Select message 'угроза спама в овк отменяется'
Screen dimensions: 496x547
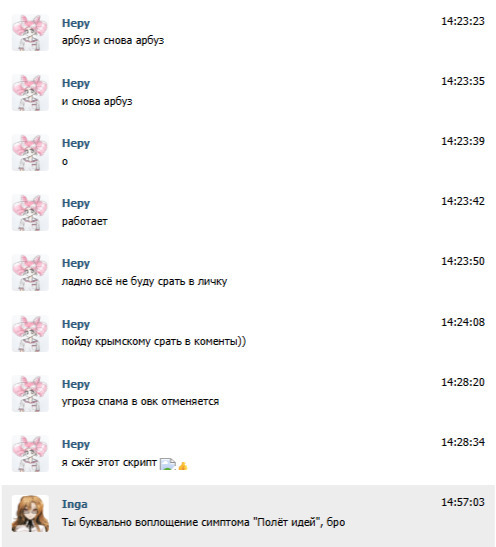click(141, 401)
